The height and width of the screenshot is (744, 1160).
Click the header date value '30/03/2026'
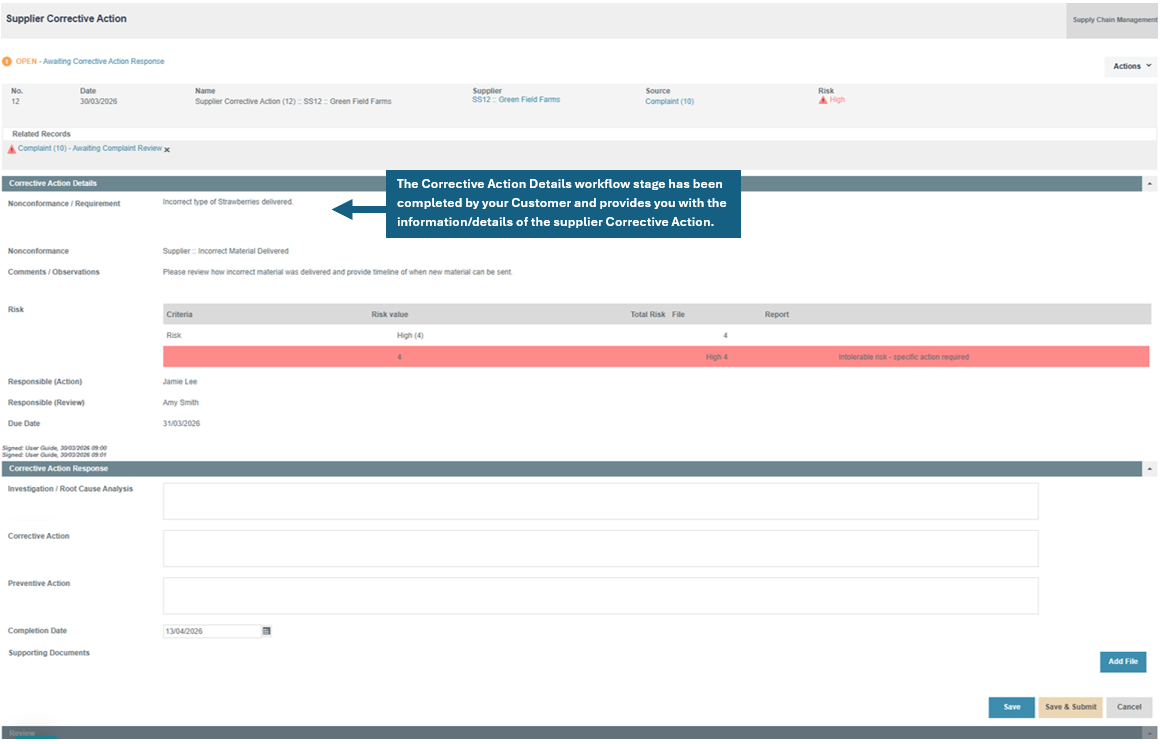tap(98, 101)
